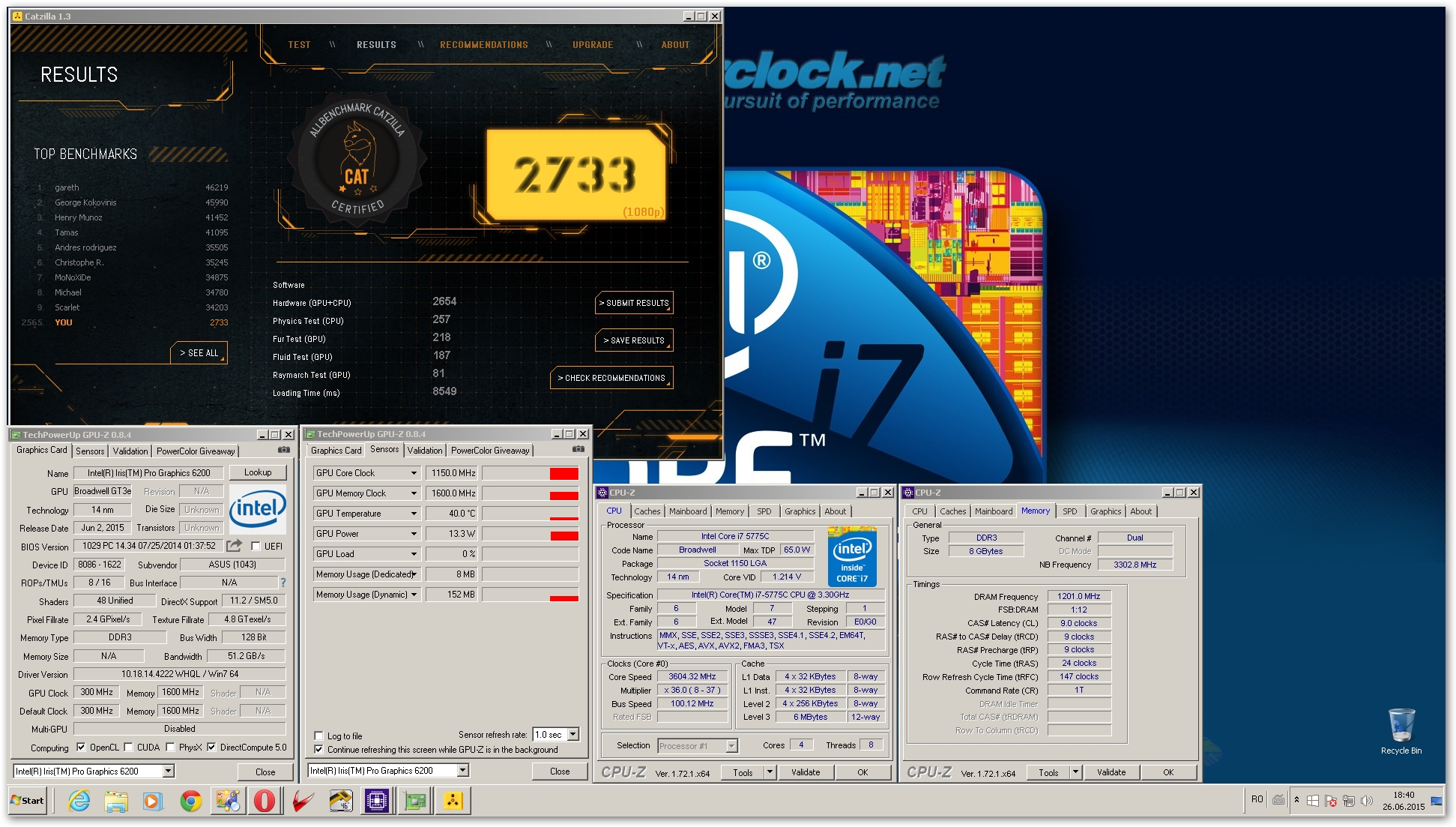Open the image viewer taskbar icon with stars
Viewport: 1456px width, 827px height.
227,801
